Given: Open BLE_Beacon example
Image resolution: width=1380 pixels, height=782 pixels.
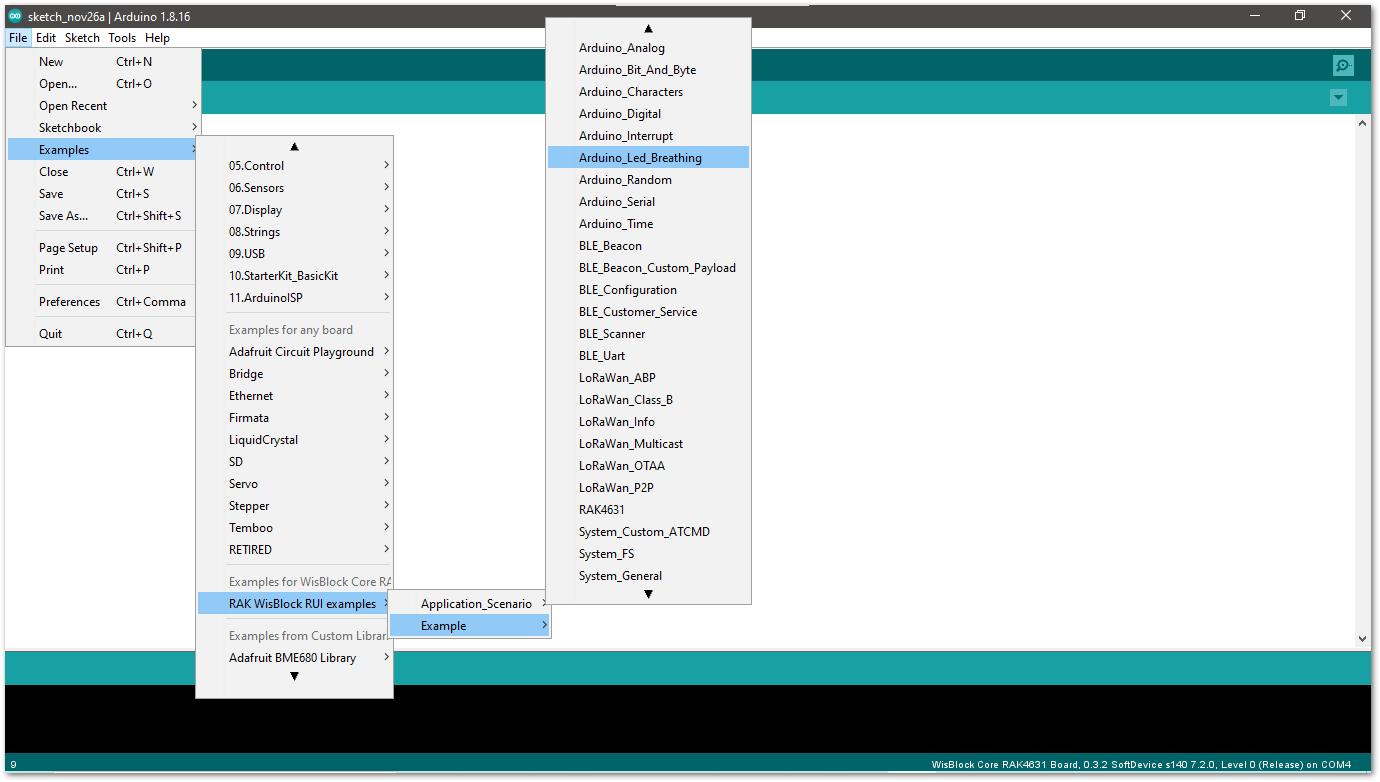Looking at the screenshot, I should click(x=648, y=246).
